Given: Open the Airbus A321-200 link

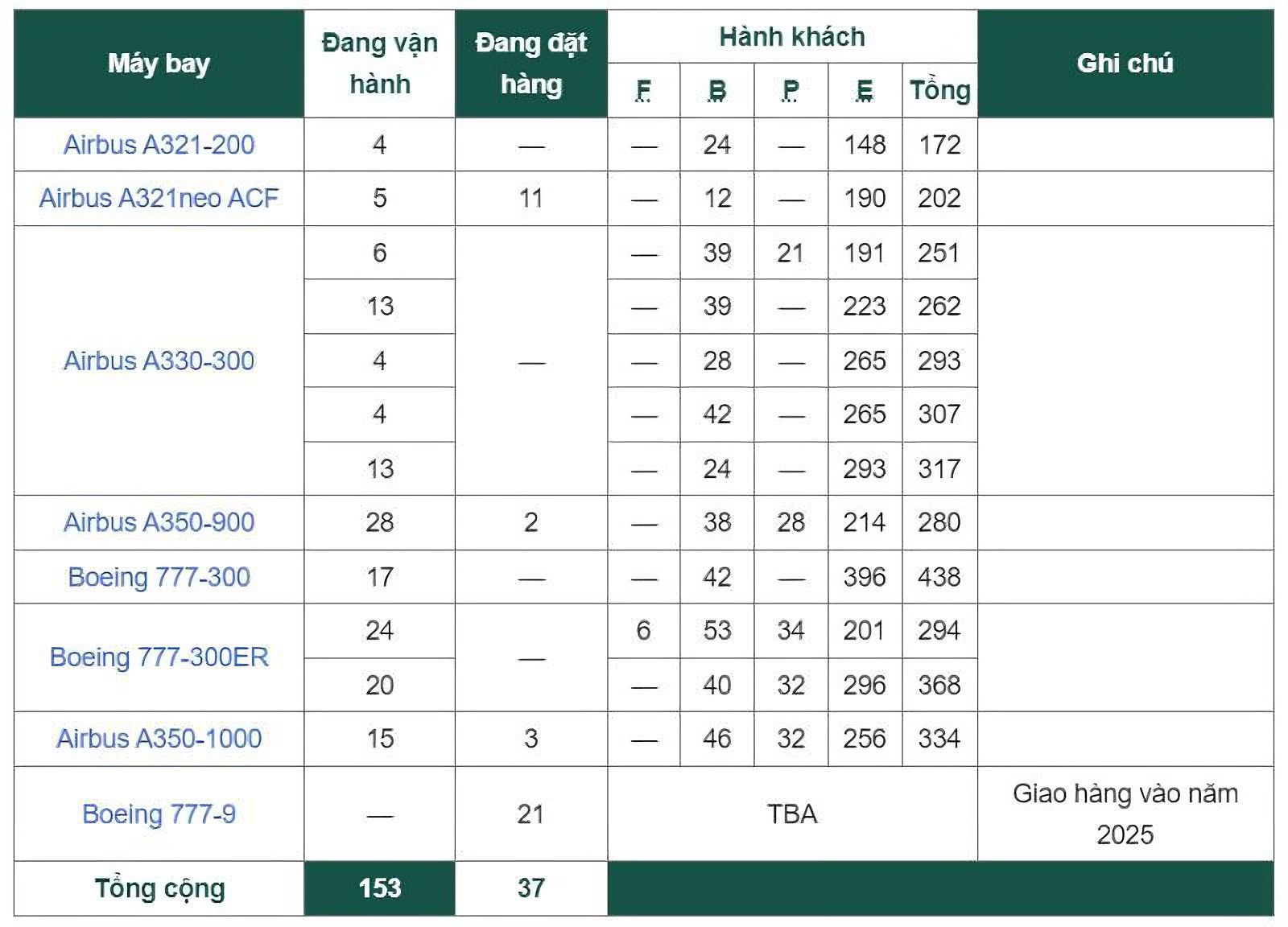Looking at the screenshot, I should point(159,145).
